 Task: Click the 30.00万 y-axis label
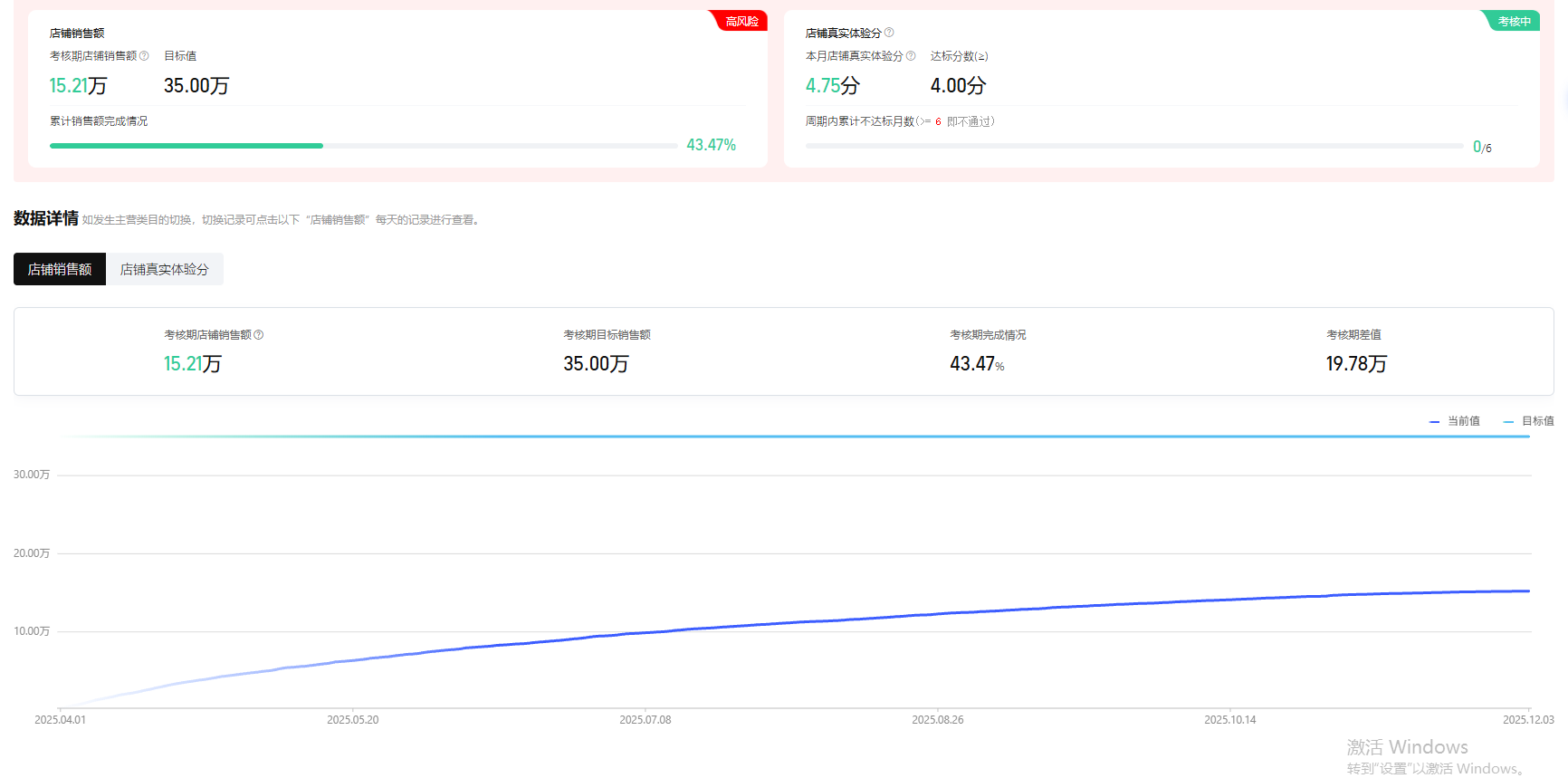32,475
